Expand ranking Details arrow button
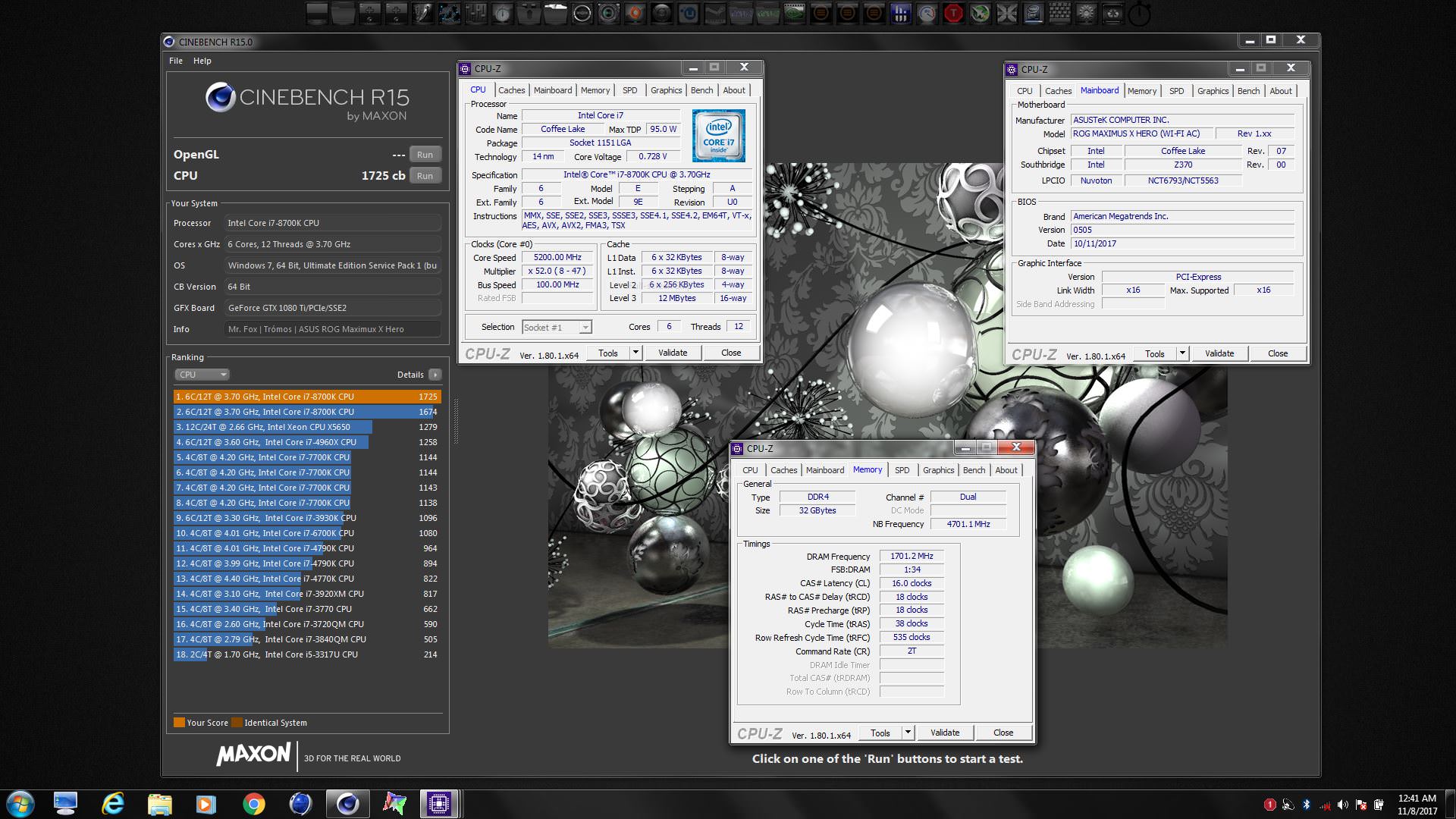This screenshot has height=819, width=1456. pyautogui.click(x=435, y=375)
